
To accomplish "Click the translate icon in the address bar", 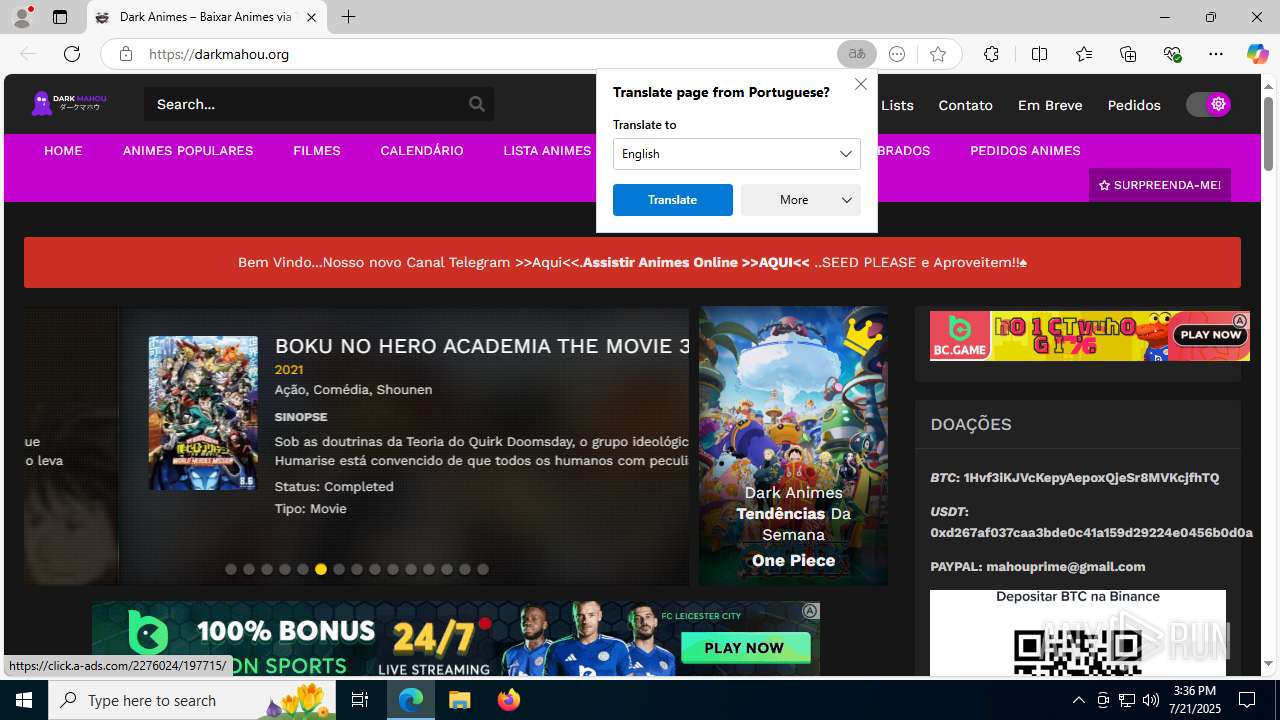I will point(857,54).
